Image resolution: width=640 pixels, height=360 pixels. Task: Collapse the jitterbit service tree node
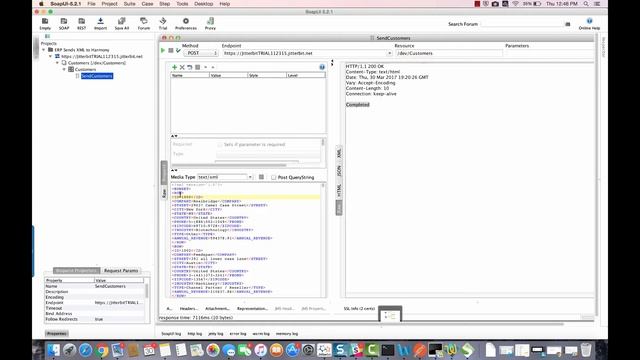(51, 56)
